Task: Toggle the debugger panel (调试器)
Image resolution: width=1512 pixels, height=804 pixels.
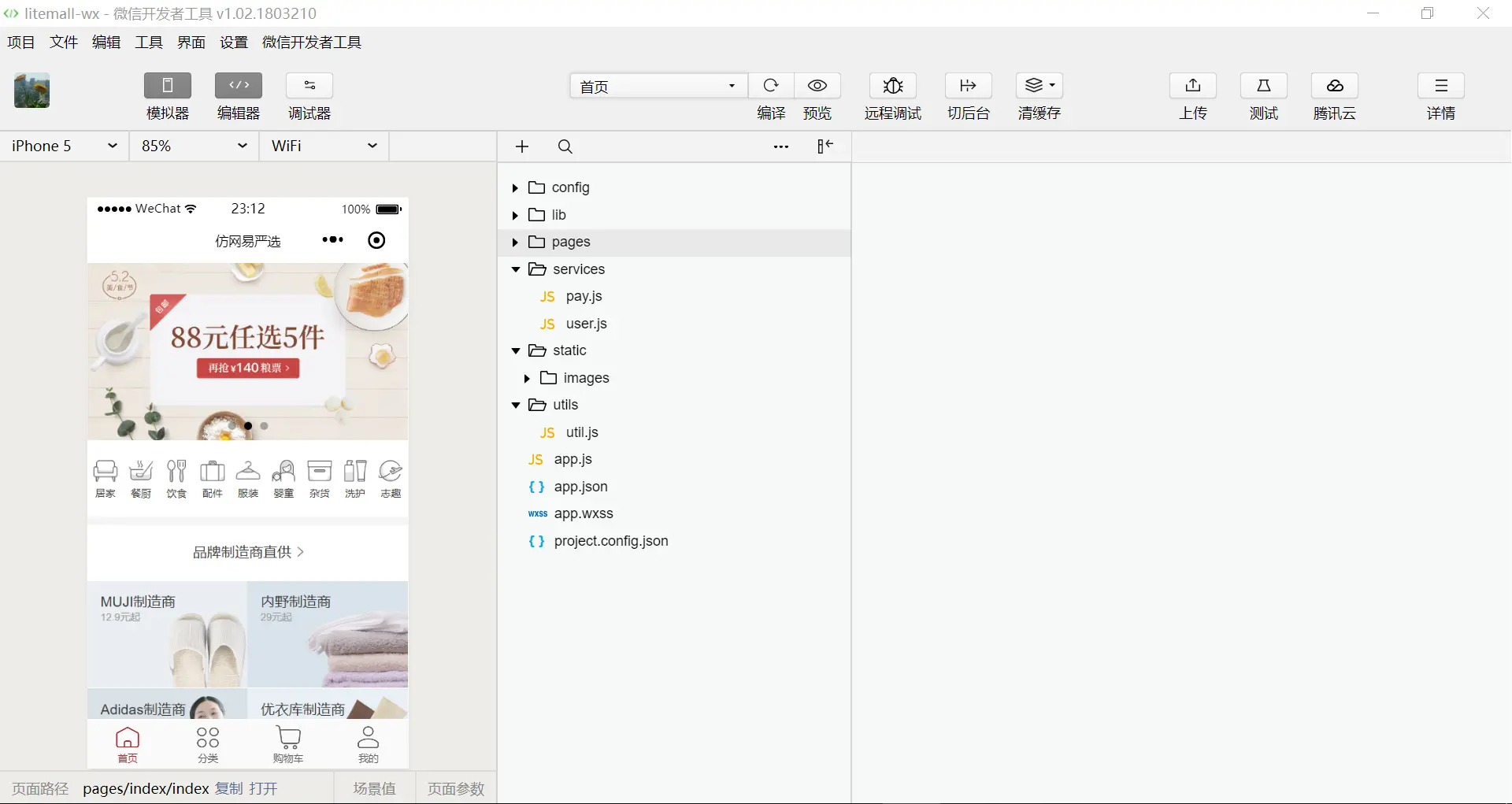Action: pos(309,85)
